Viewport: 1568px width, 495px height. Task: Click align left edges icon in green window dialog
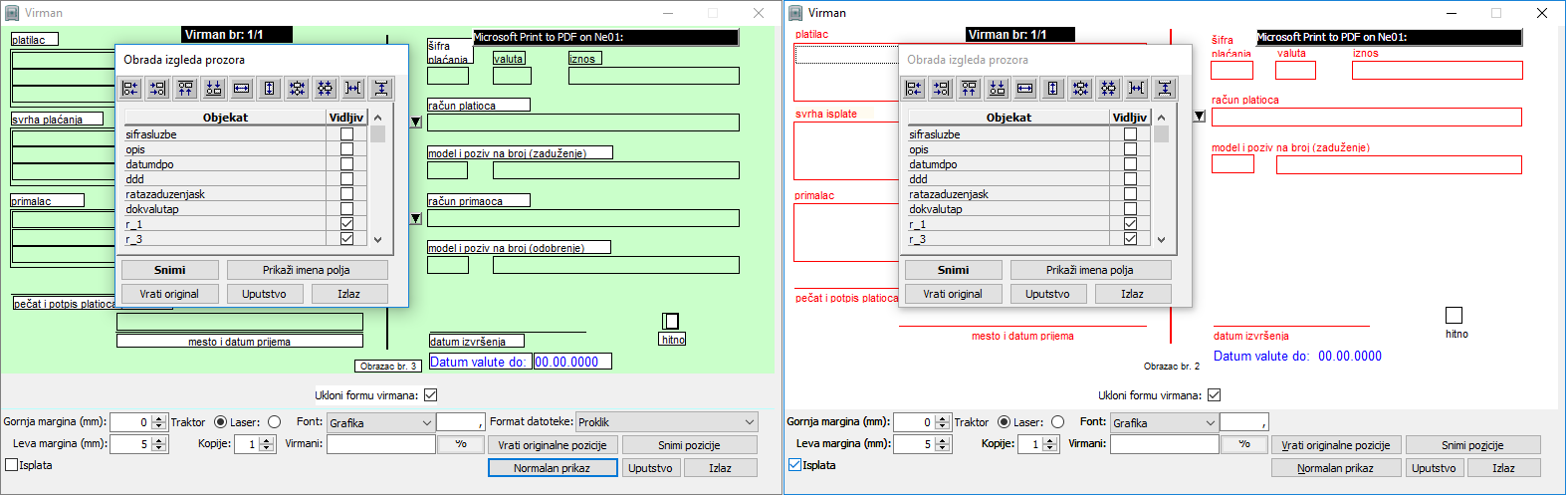(x=130, y=89)
